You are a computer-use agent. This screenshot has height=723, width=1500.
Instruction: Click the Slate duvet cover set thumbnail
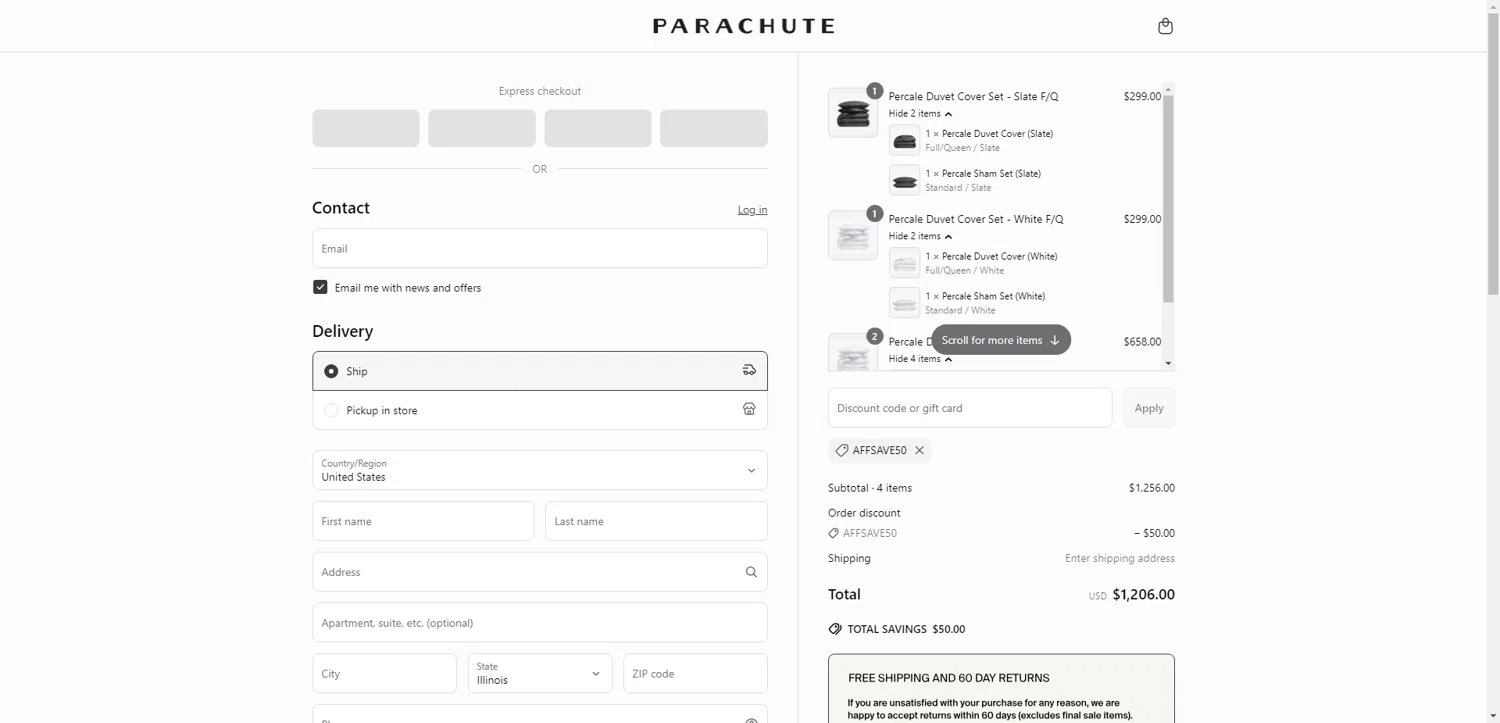[853, 113]
